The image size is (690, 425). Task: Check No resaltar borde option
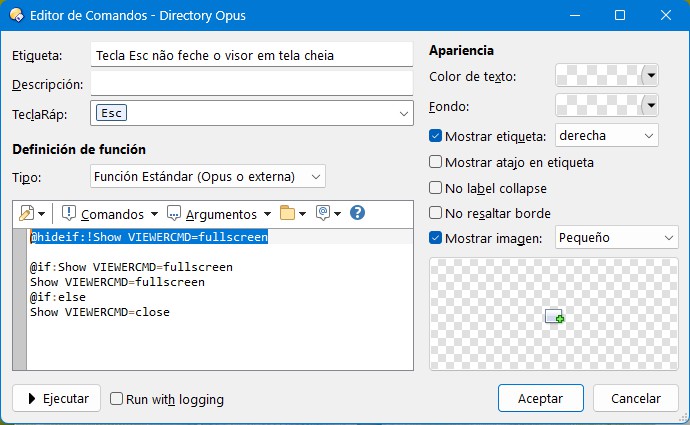coord(435,213)
